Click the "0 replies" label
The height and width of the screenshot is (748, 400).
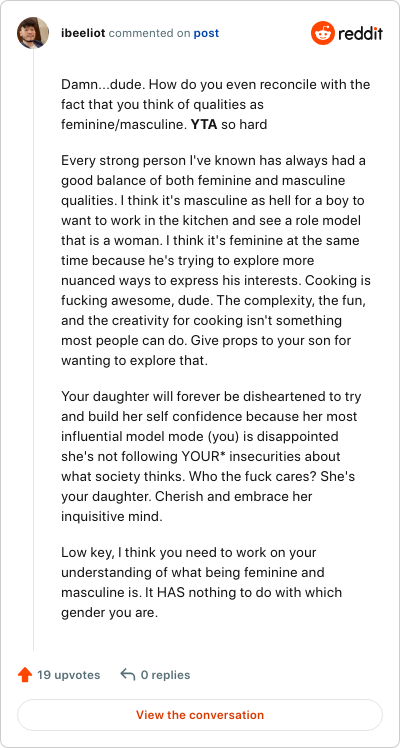tap(165, 675)
